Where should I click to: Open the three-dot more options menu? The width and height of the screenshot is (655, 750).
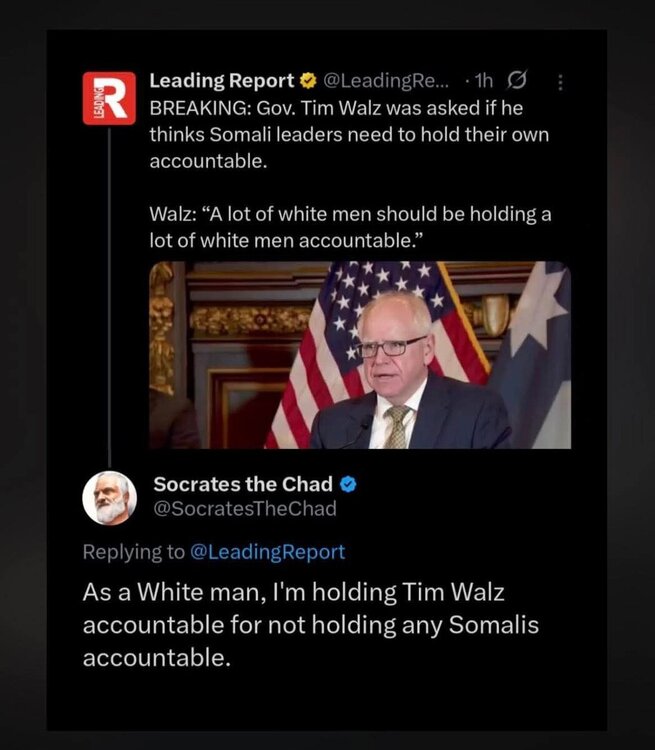click(x=561, y=82)
